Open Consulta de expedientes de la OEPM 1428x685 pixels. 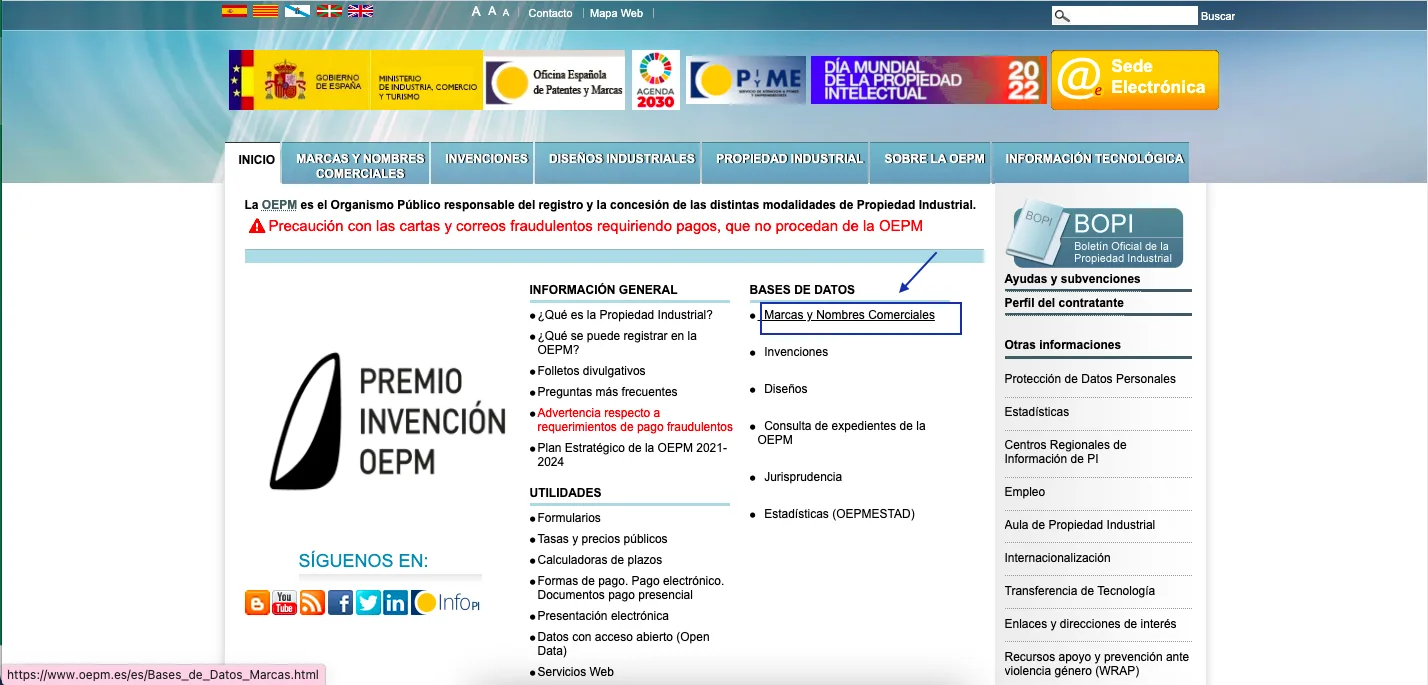(842, 433)
